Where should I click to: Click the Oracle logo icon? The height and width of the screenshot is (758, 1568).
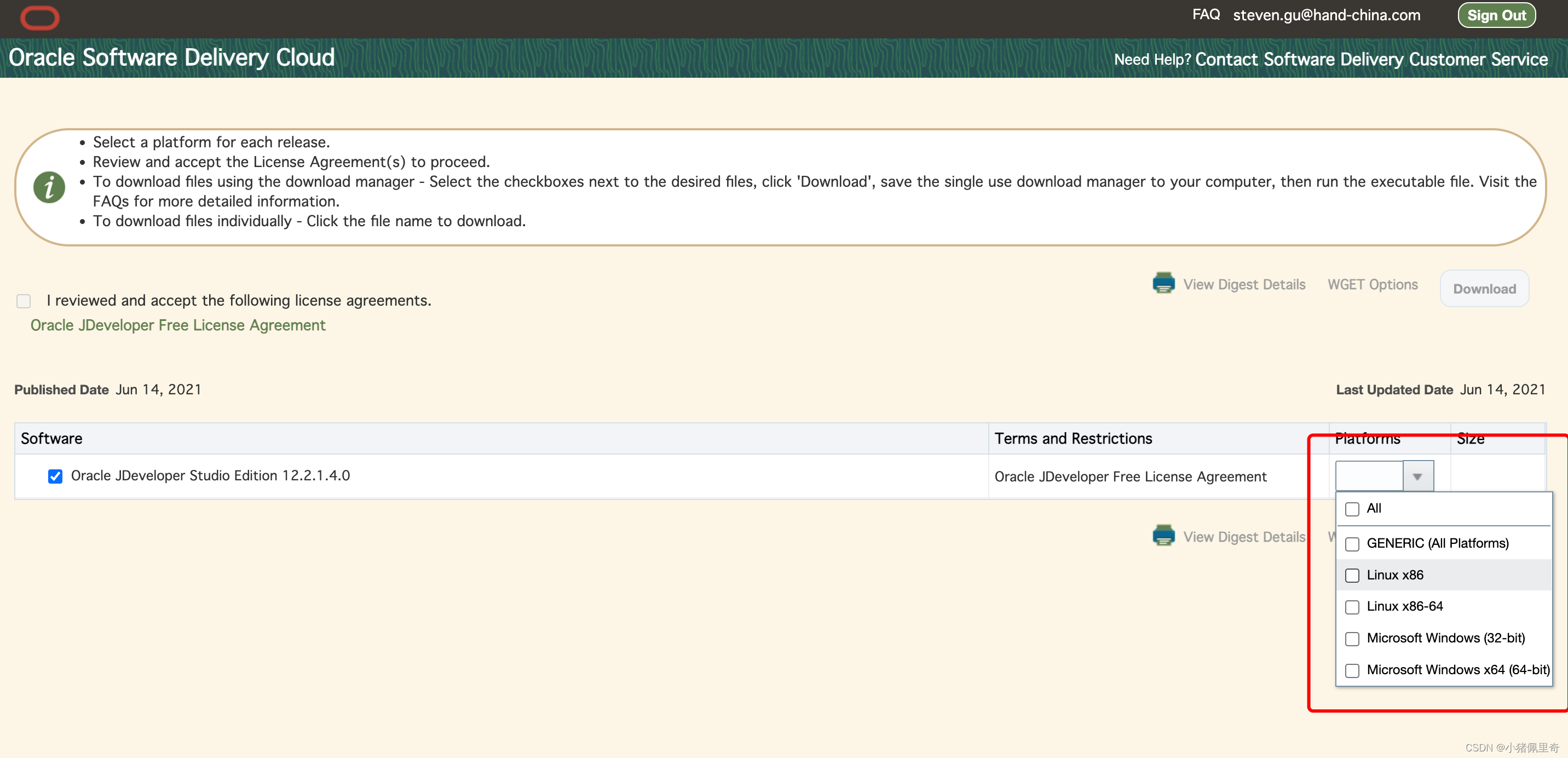(x=39, y=17)
